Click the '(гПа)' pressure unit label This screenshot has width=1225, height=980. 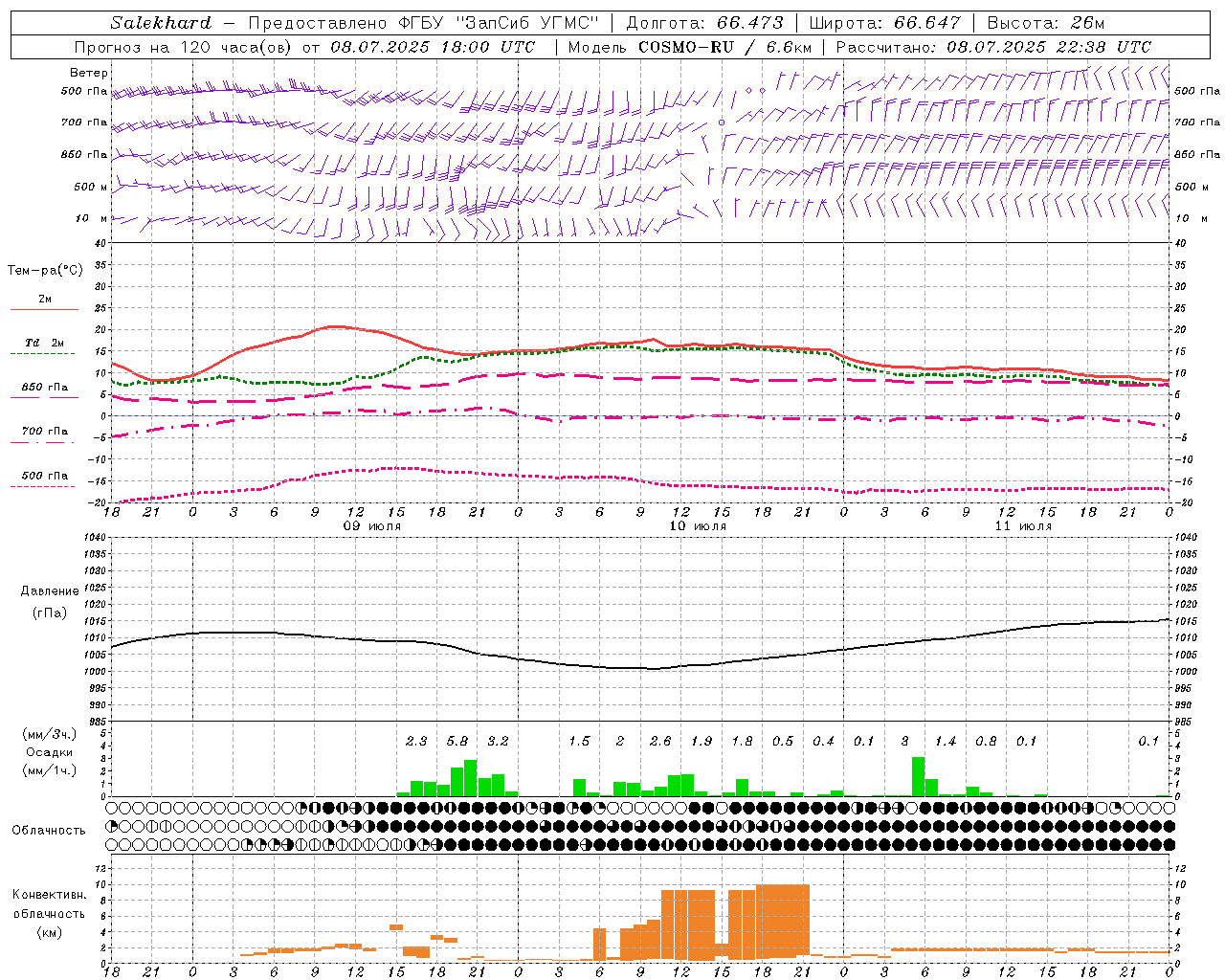click(50, 613)
